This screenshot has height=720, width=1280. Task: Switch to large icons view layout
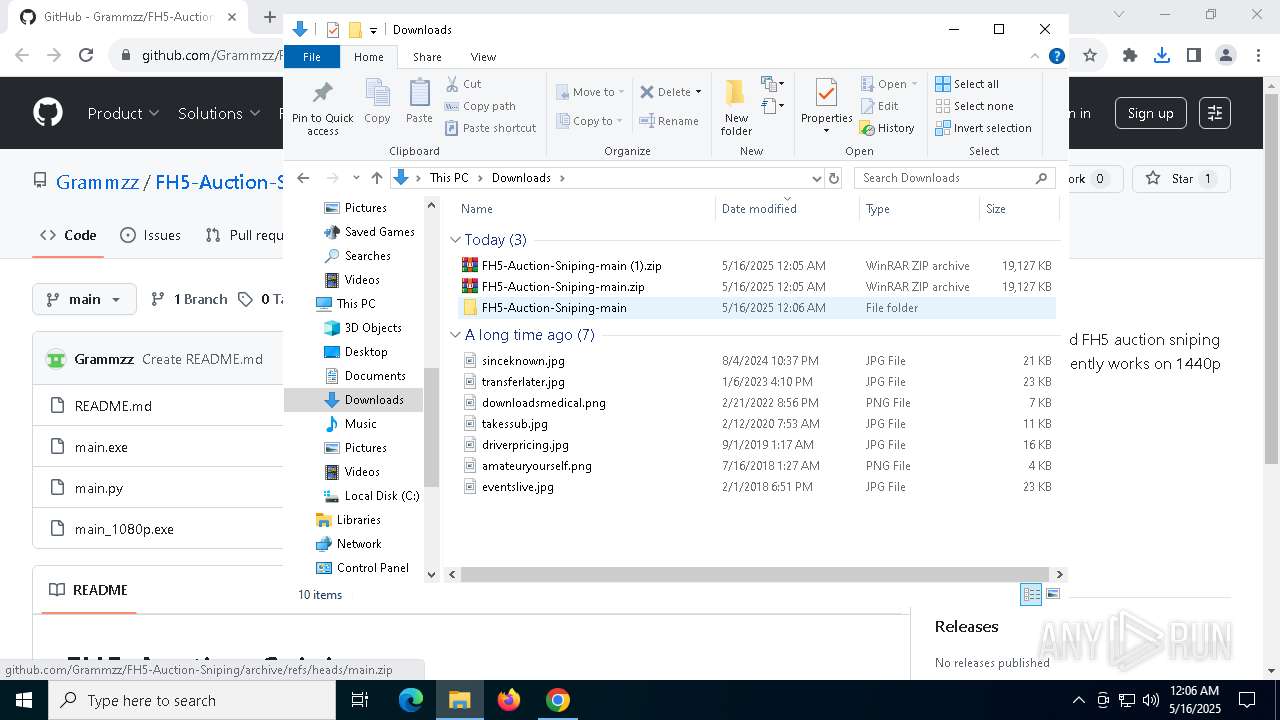click(1052, 595)
